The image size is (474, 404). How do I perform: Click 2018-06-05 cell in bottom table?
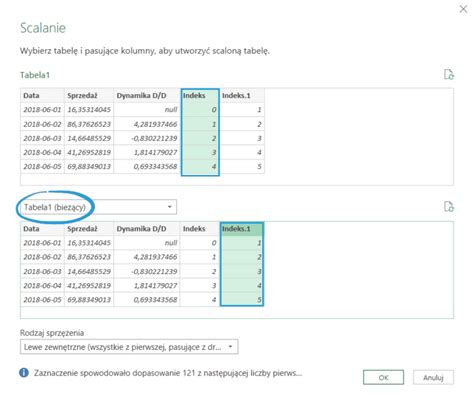pos(42,299)
